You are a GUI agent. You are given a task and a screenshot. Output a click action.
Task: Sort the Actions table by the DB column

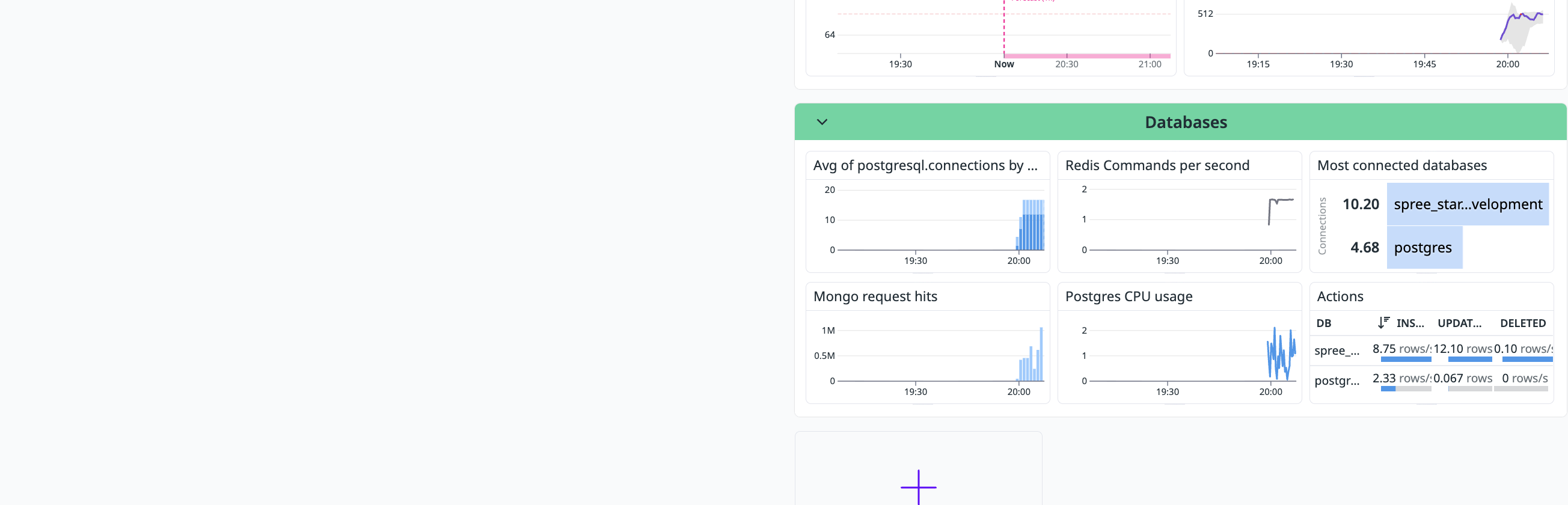1323,323
